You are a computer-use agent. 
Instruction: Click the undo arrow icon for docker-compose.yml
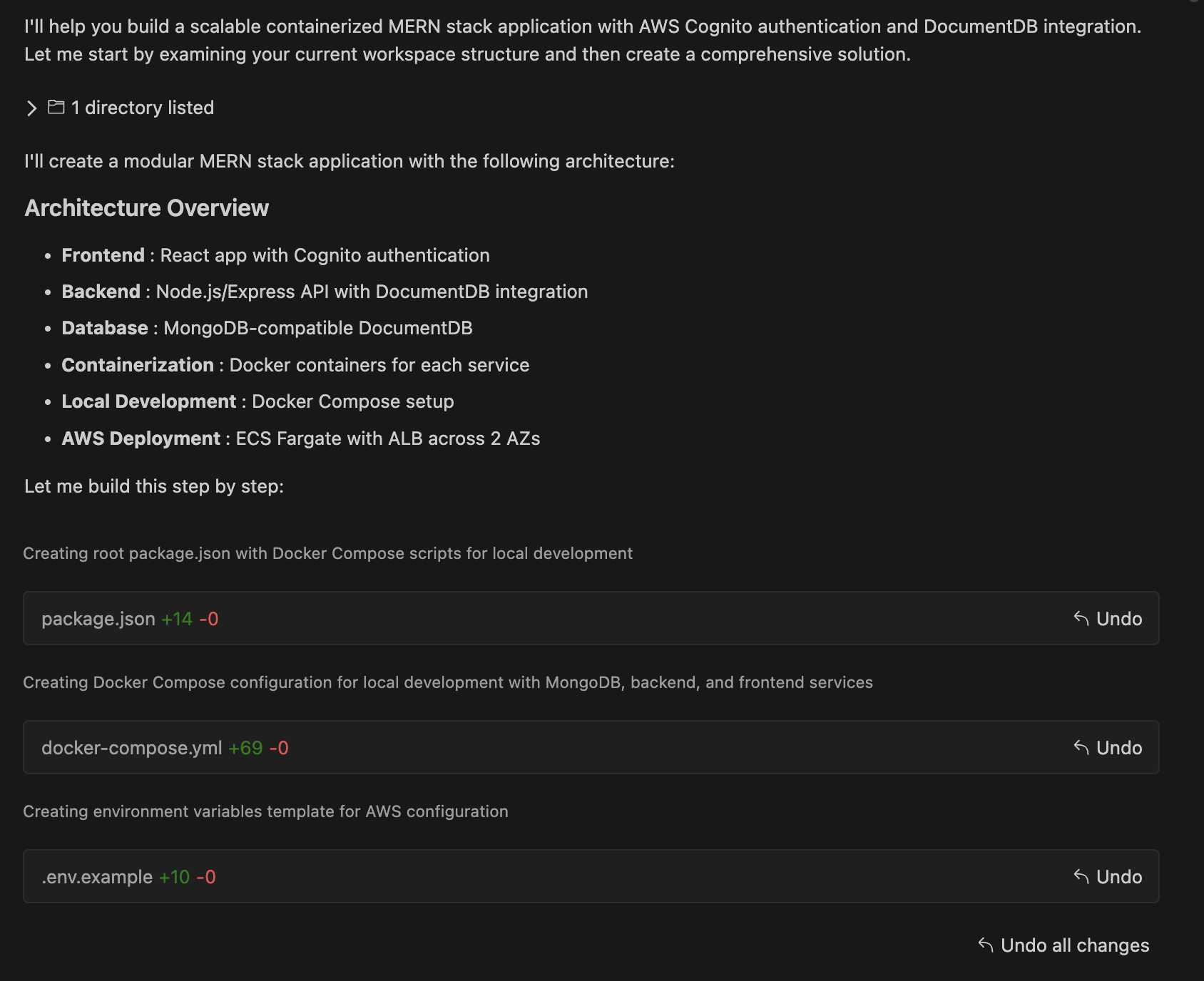click(1081, 747)
